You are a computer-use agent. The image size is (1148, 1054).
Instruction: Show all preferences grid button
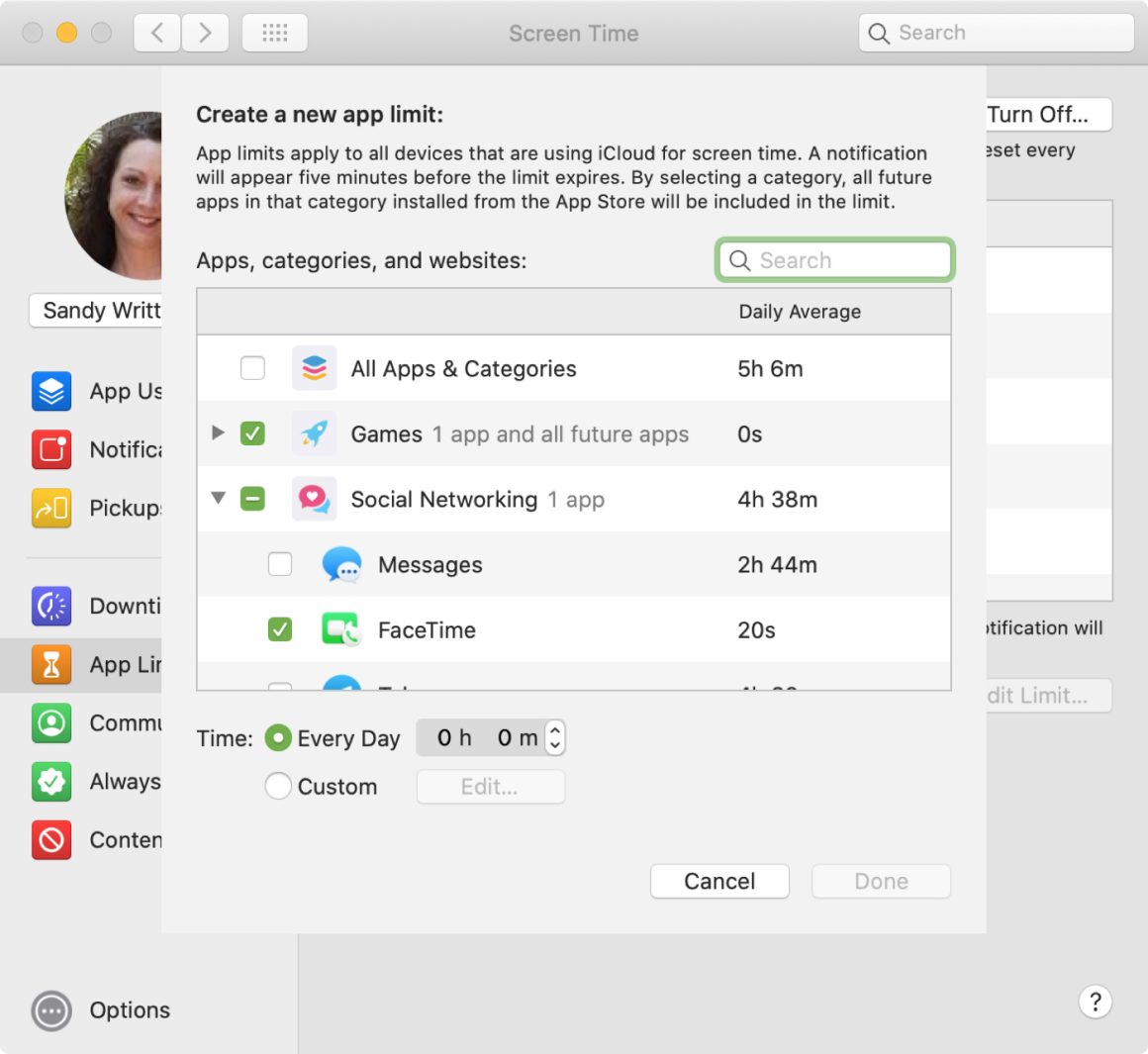coord(274,33)
